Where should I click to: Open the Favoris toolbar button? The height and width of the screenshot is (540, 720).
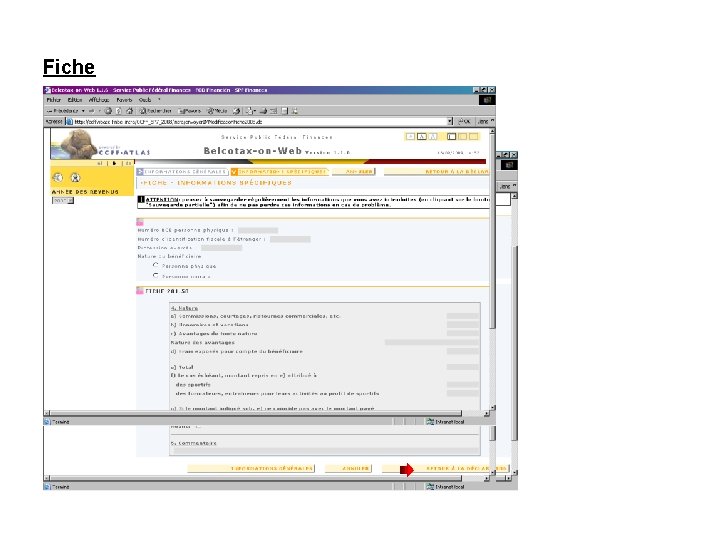coord(190,111)
